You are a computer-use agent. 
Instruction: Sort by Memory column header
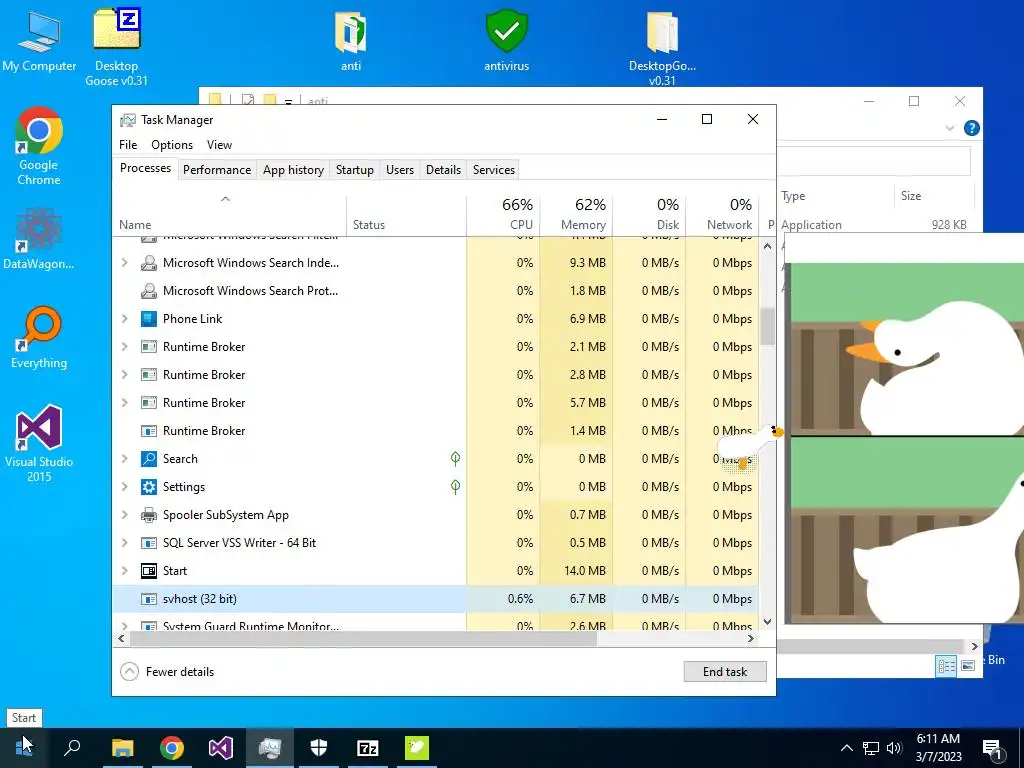point(577,214)
